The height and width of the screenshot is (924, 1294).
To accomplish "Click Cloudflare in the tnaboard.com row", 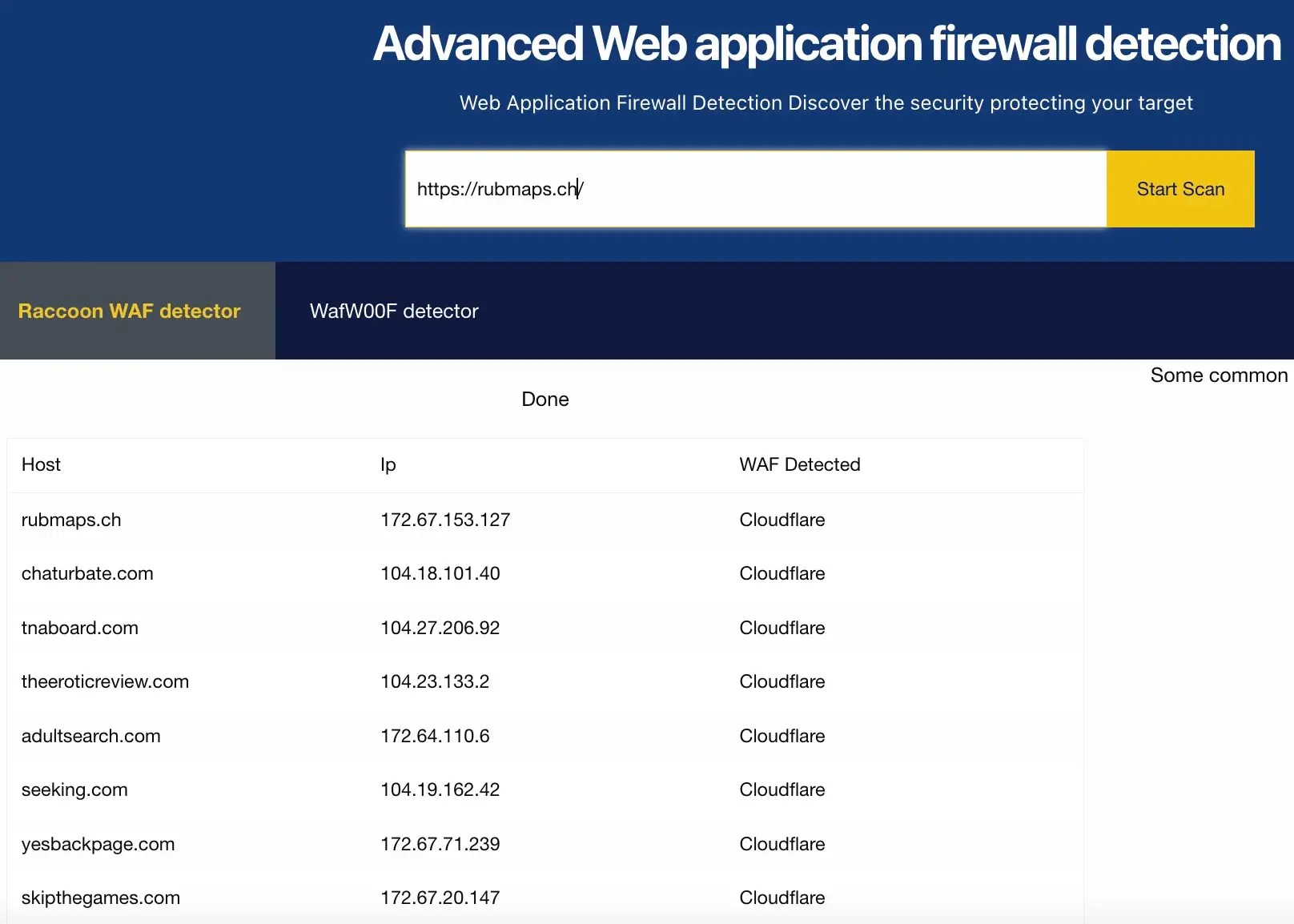I will pyautogui.click(x=782, y=628).
